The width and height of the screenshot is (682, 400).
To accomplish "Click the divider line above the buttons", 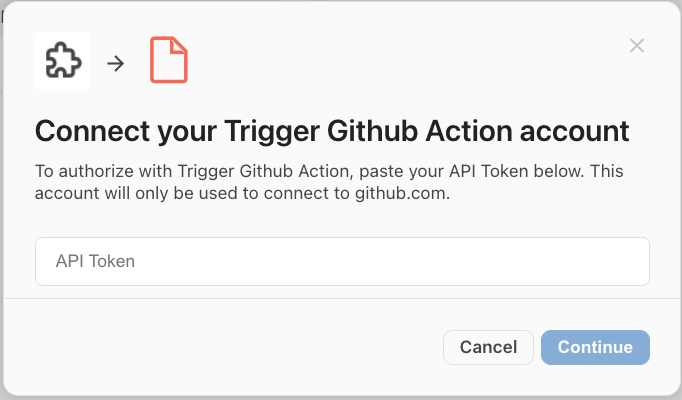I will pos(342,298).
